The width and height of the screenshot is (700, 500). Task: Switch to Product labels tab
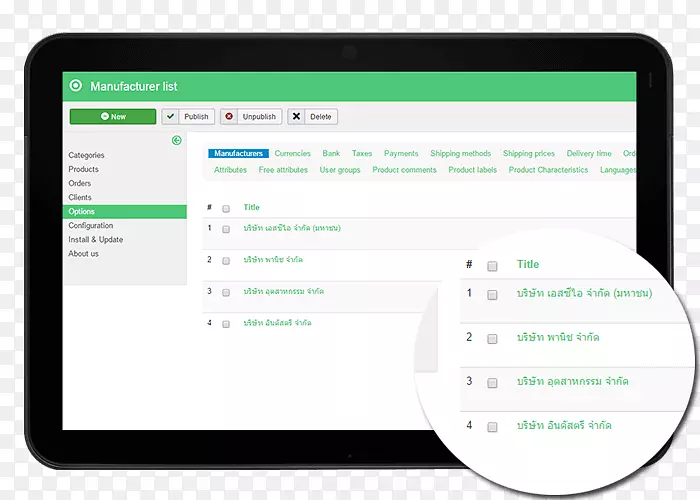coord(472,170)
